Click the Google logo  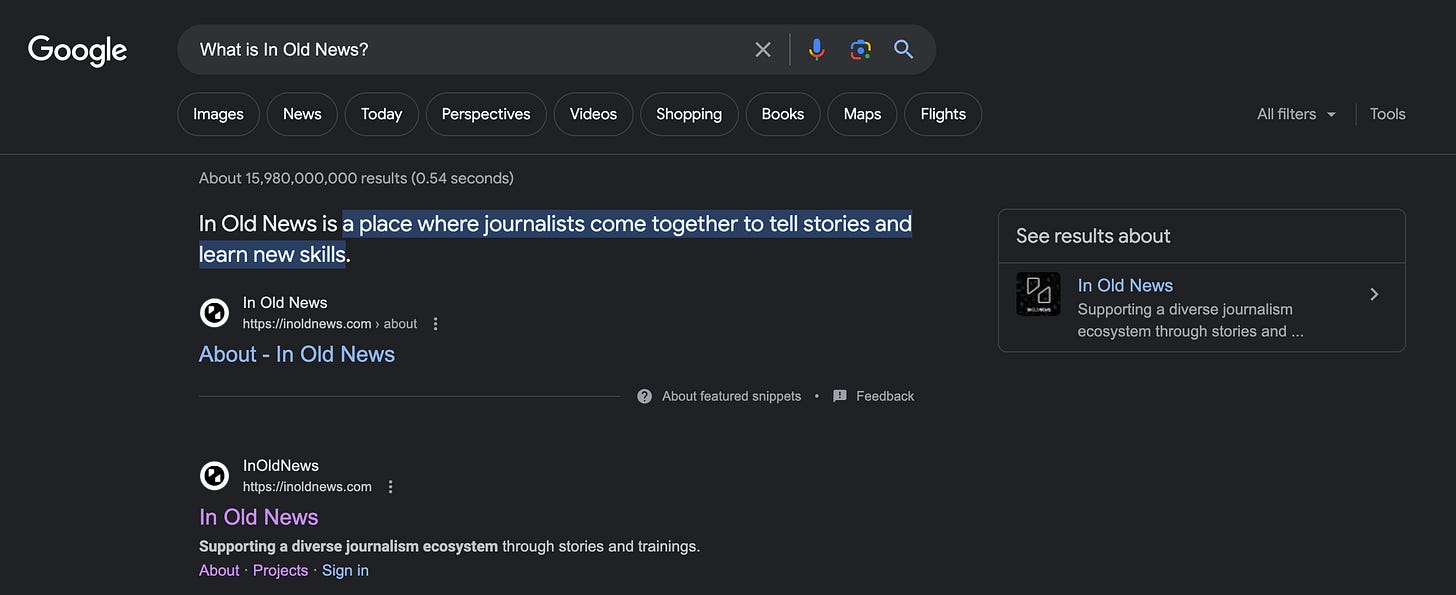click(x=77, y=49)
